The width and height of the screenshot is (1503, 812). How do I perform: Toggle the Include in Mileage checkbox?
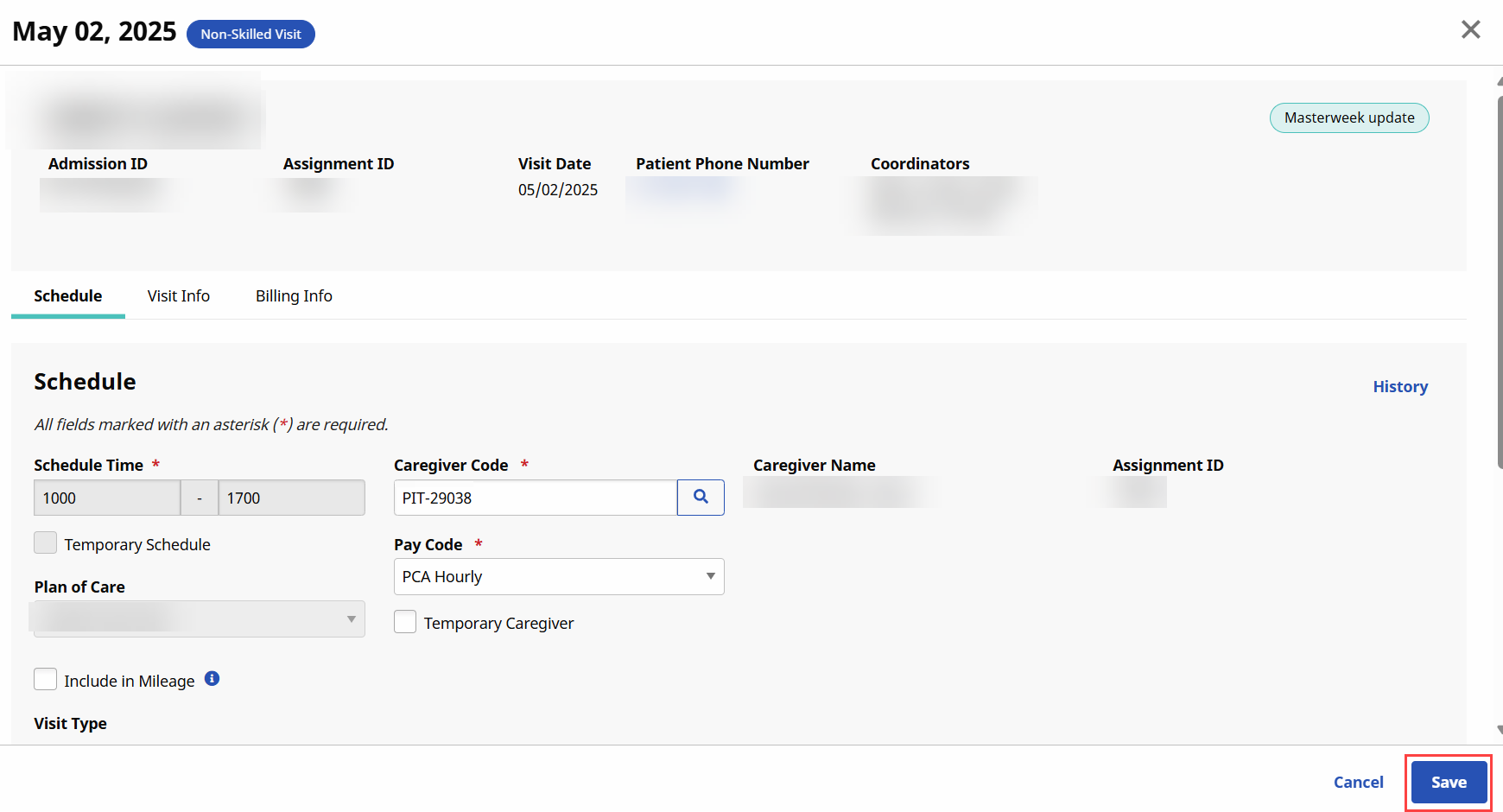pyautogui.click(x=46, y=680)
